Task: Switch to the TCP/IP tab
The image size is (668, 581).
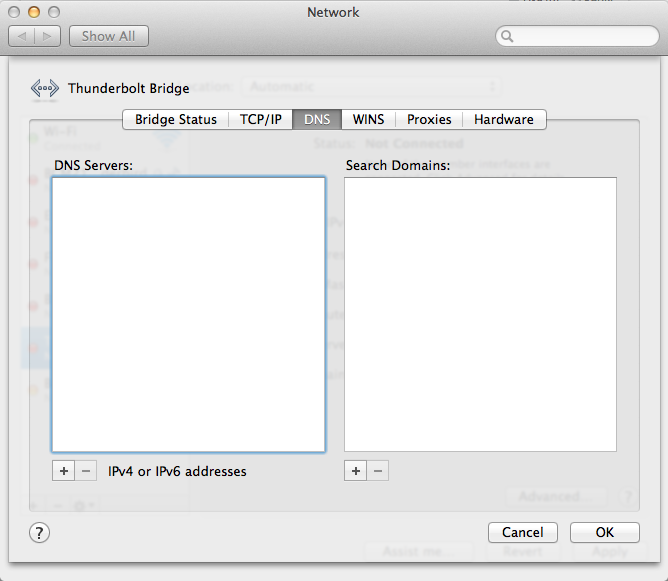Action: [261, 119]
